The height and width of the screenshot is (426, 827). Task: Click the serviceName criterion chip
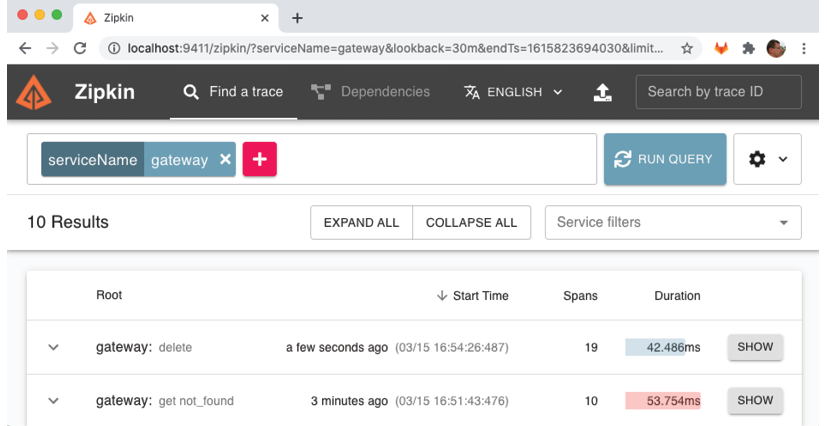tap(93, 160)
